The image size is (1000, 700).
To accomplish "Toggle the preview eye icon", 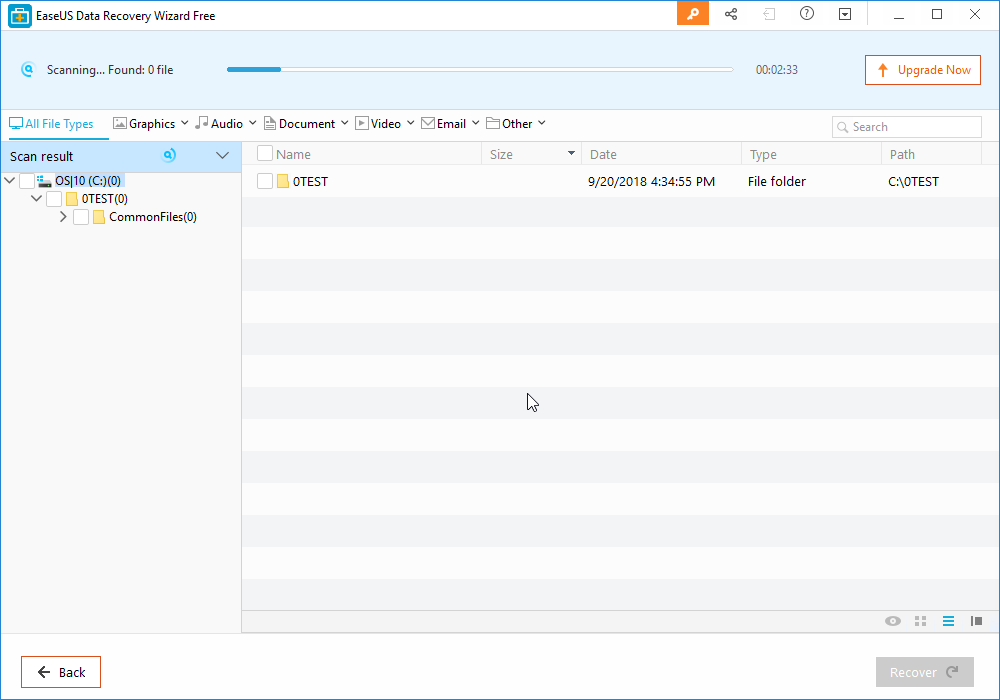I will 893,621.
